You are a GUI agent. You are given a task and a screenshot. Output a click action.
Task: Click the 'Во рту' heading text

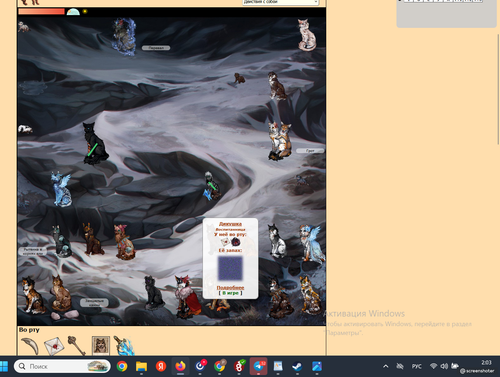click(x=29, y=330)
